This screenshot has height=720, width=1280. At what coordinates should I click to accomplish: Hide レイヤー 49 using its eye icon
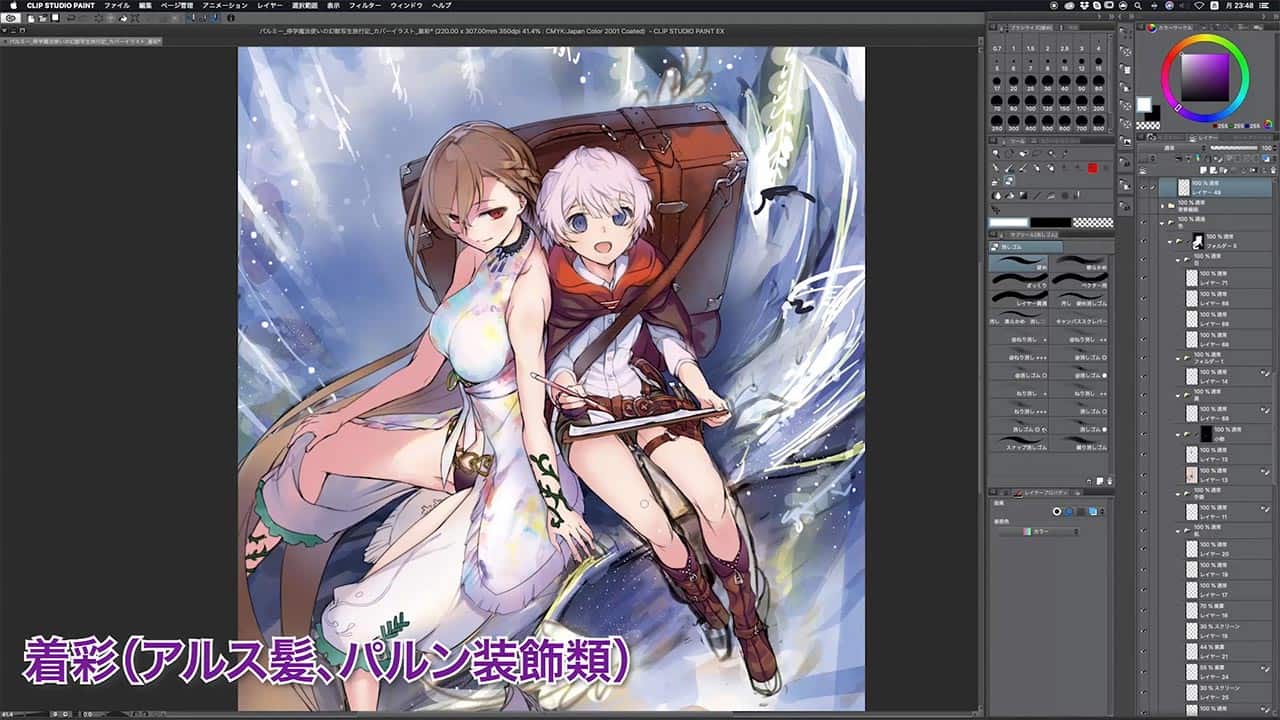point(1144,187)
